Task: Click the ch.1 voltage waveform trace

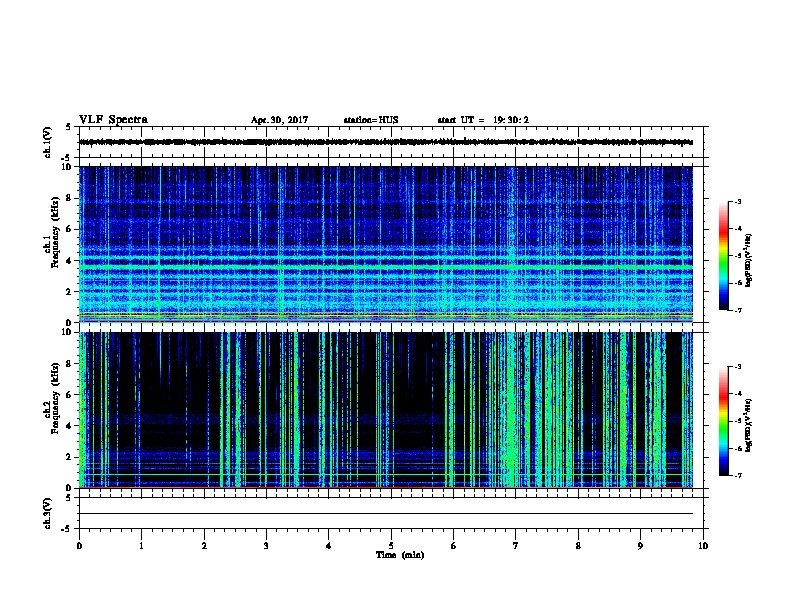Action: (x=386, y=142)
